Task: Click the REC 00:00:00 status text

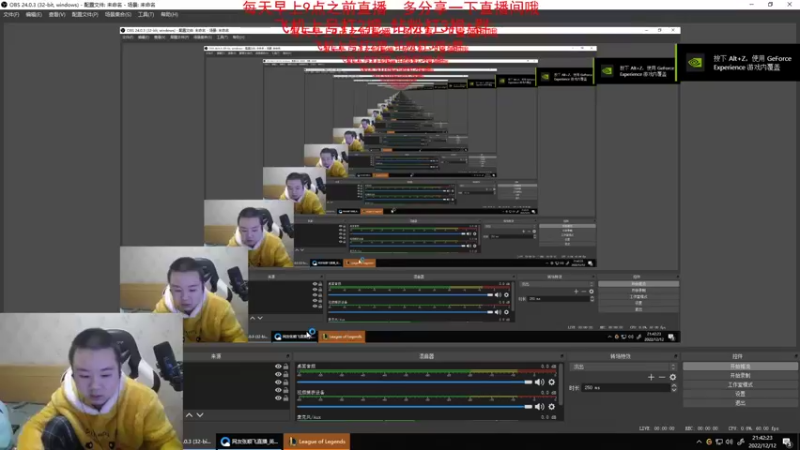Action: (703, 429)
